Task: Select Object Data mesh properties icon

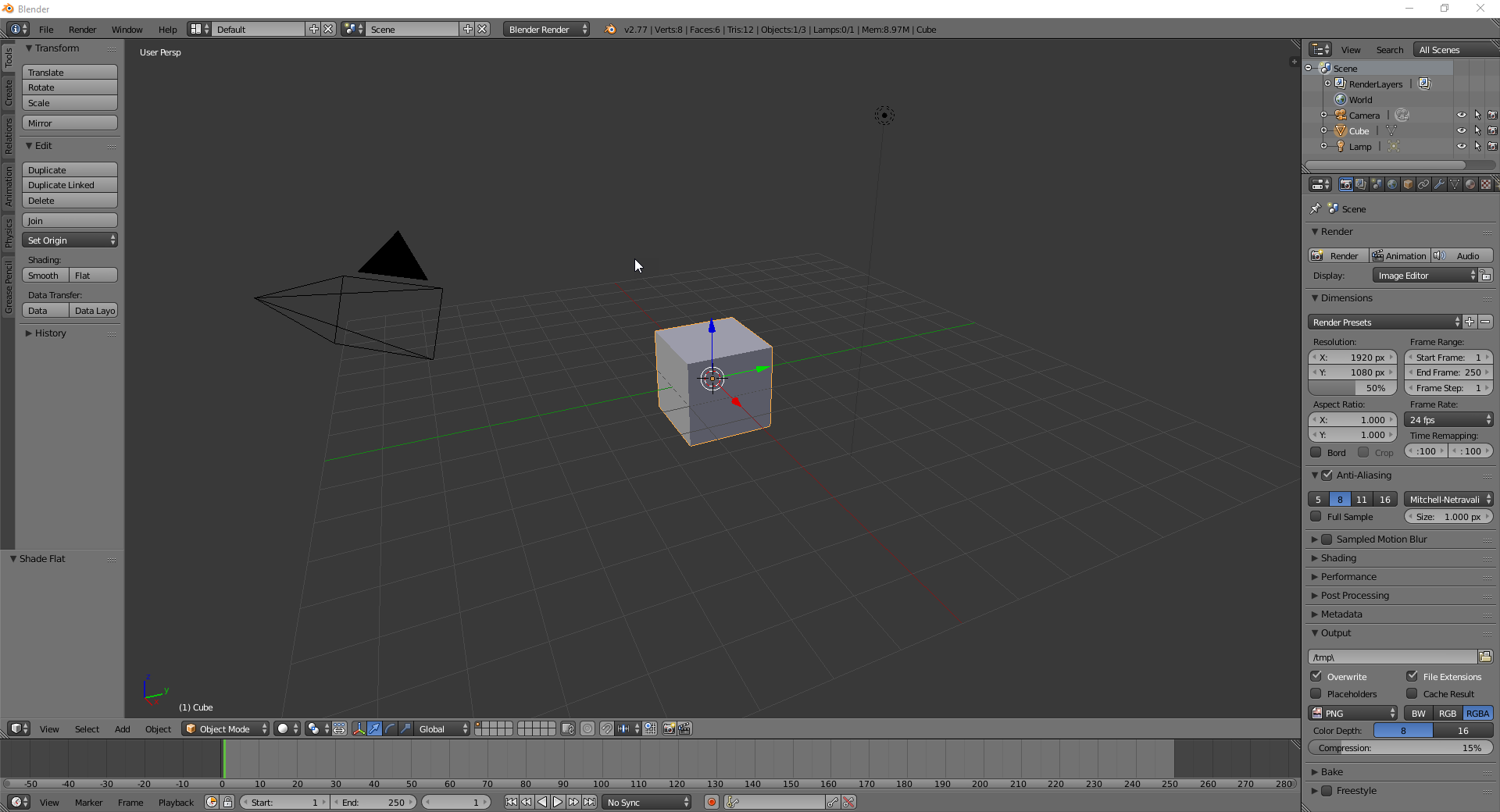Action: [x=1454, y=184]
